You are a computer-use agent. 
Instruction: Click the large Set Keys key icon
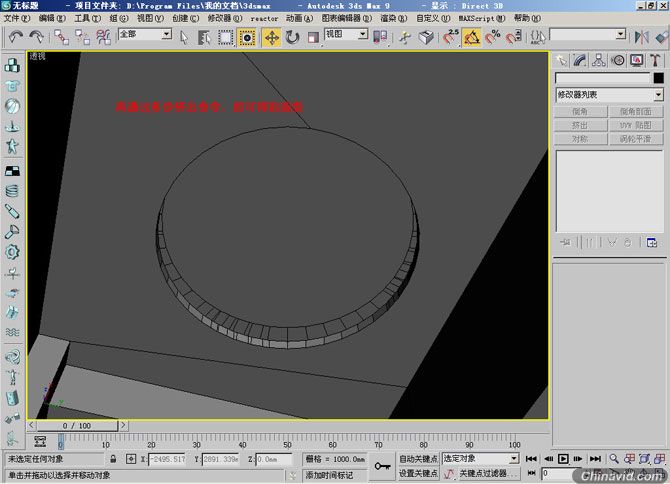[382, 466]
